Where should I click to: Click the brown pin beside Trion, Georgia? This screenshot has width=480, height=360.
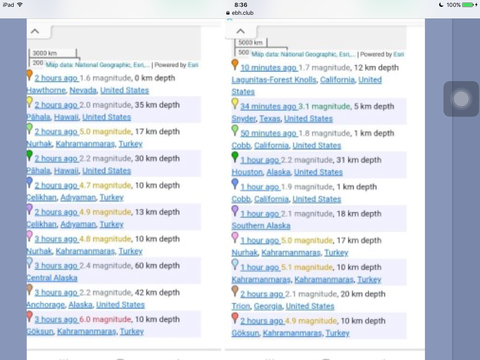point(235,291)
